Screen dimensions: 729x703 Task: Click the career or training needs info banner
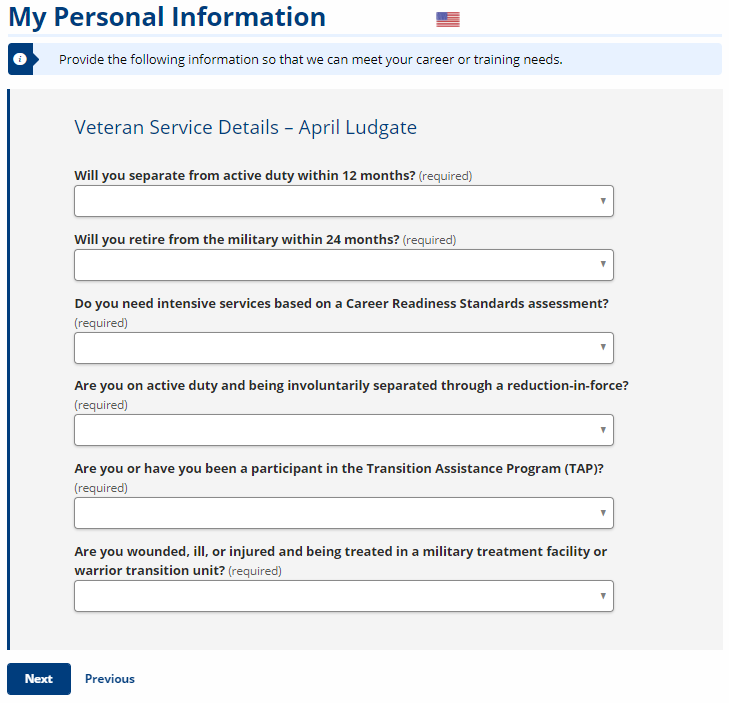coord(365,59)
